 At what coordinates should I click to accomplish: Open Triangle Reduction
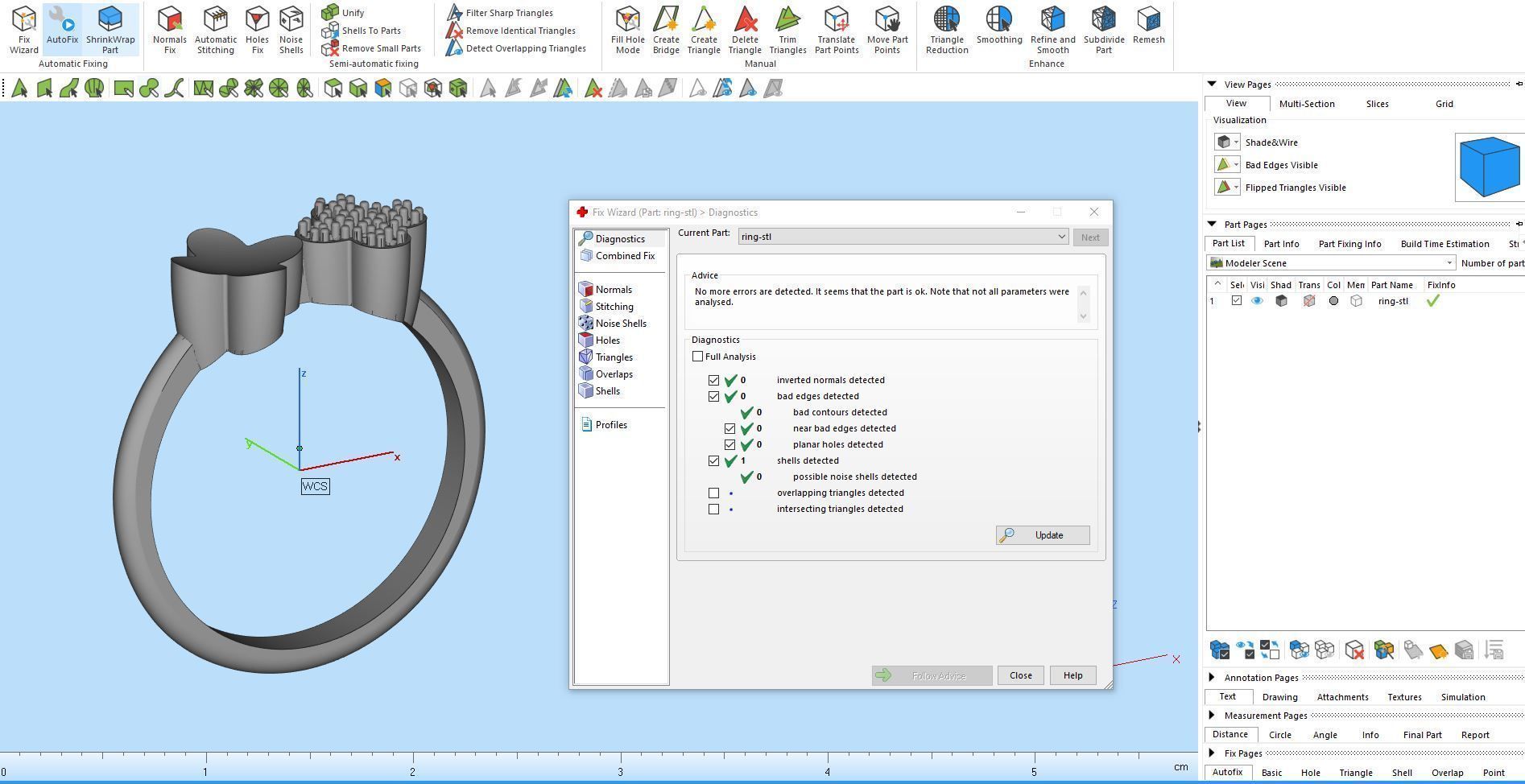coord(947,30)
